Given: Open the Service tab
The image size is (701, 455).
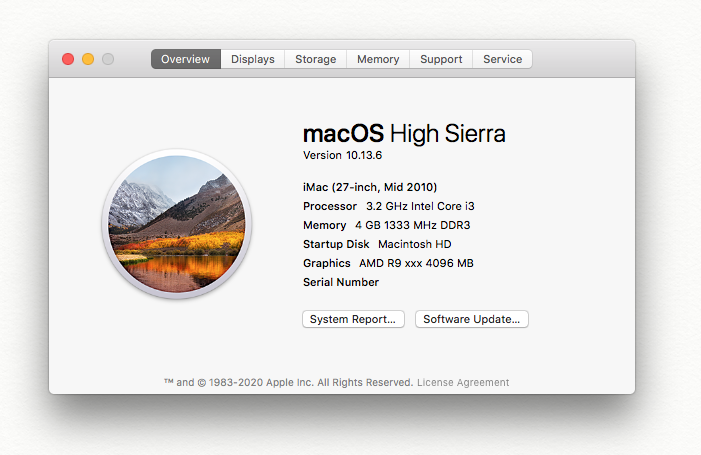Looking at the screenshot, I should click(503, 59).
